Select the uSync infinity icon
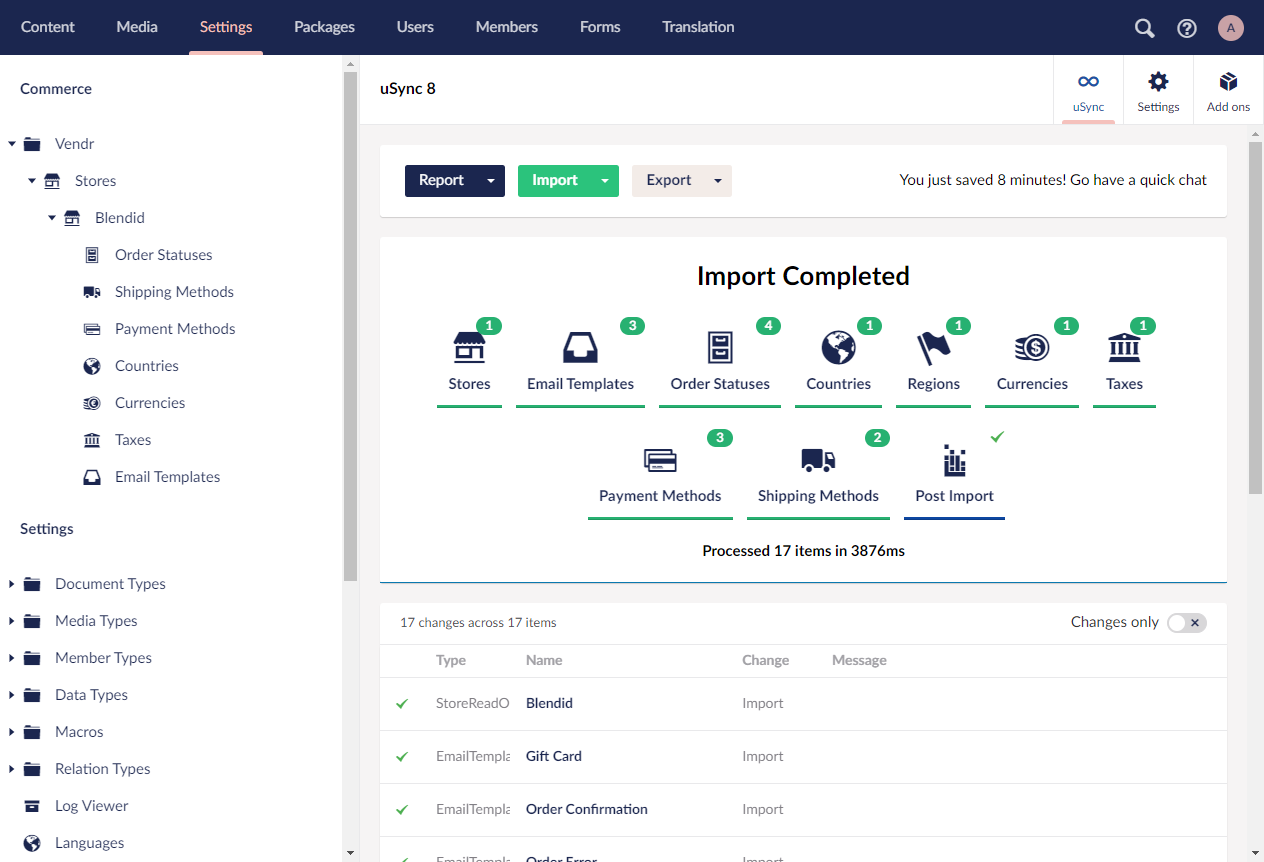1264x862 pixels. pos(1088,81)
